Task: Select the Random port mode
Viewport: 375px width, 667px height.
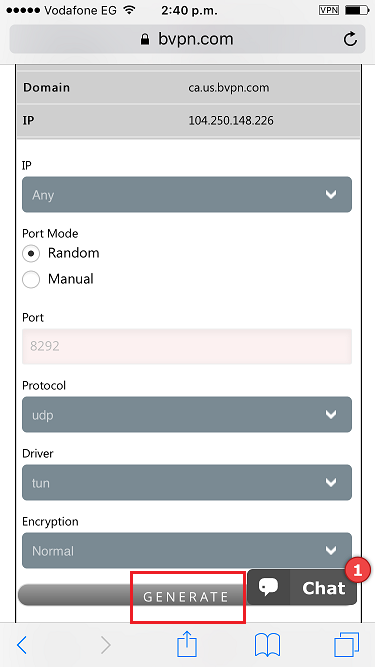Action: [31, 253]
